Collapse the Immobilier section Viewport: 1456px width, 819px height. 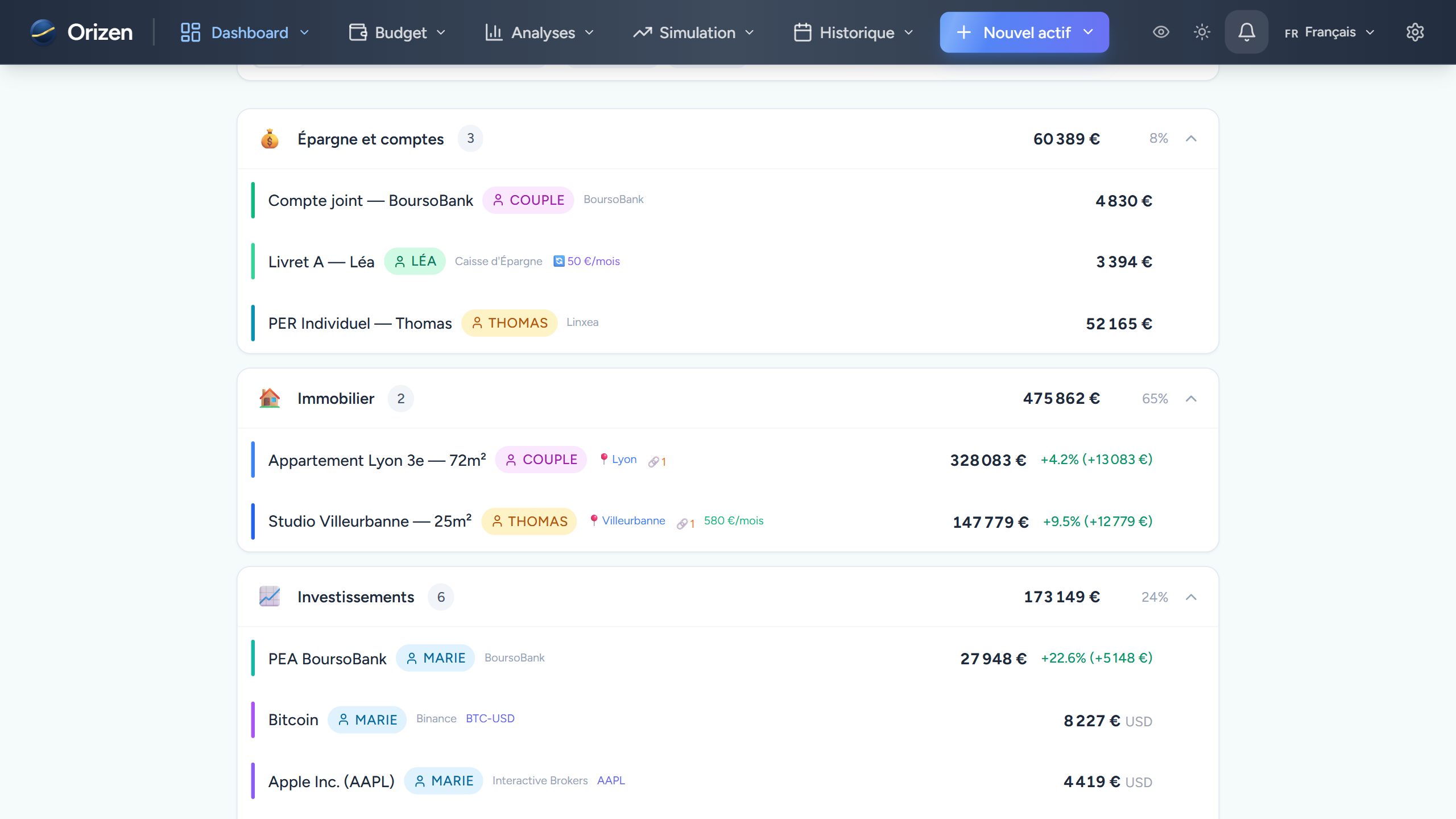tap(1191, 399)
